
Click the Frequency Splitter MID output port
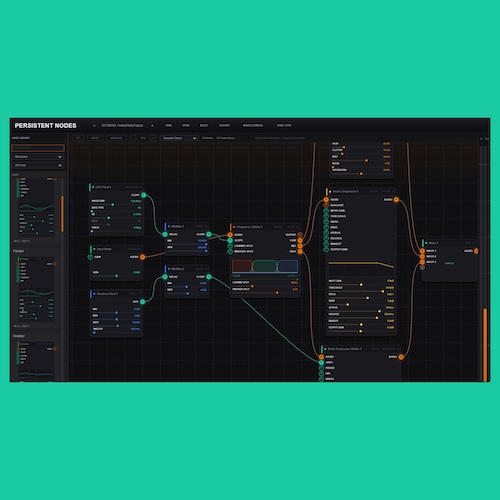click(300, 246)
